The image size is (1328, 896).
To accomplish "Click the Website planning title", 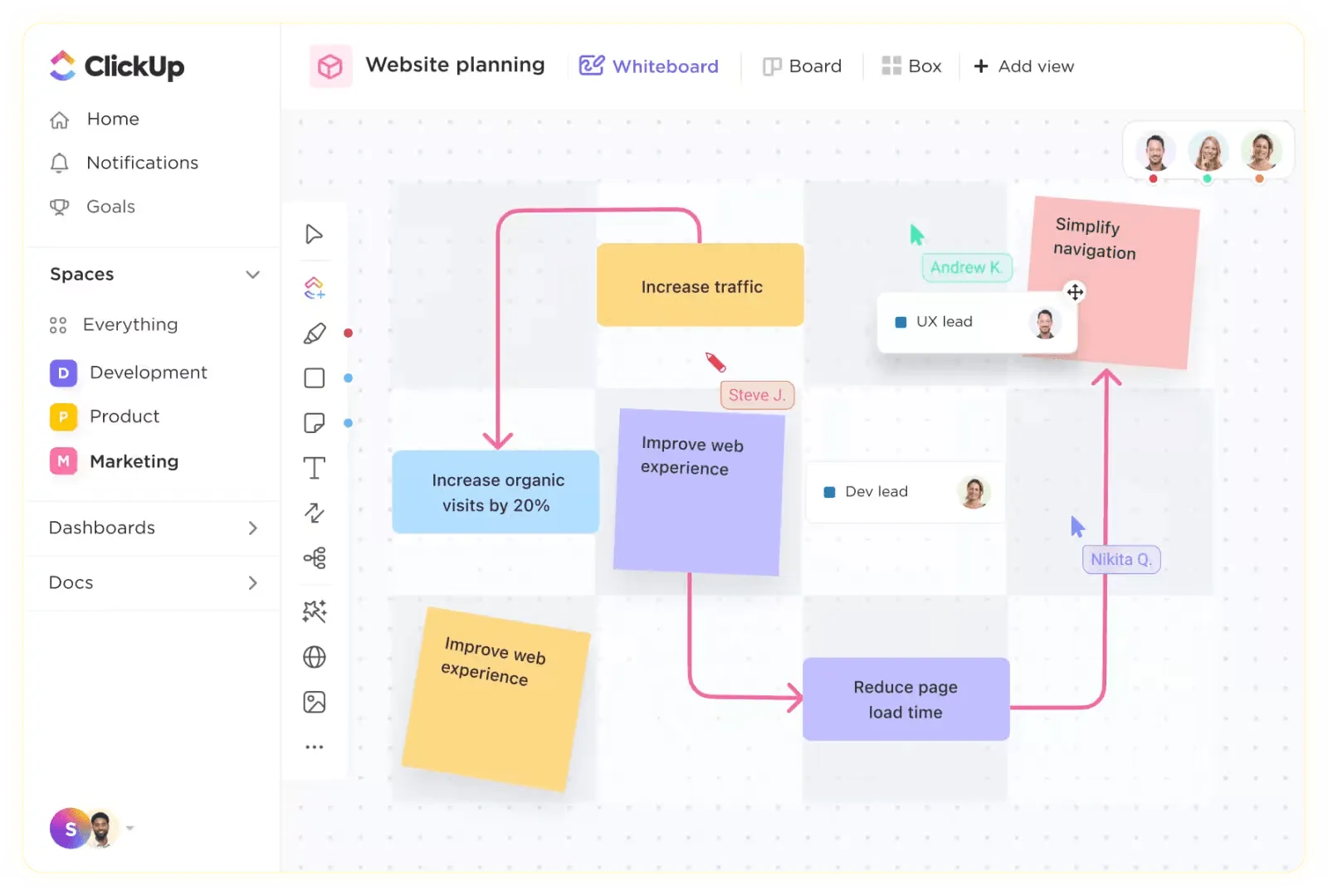I will coord(455,66).
